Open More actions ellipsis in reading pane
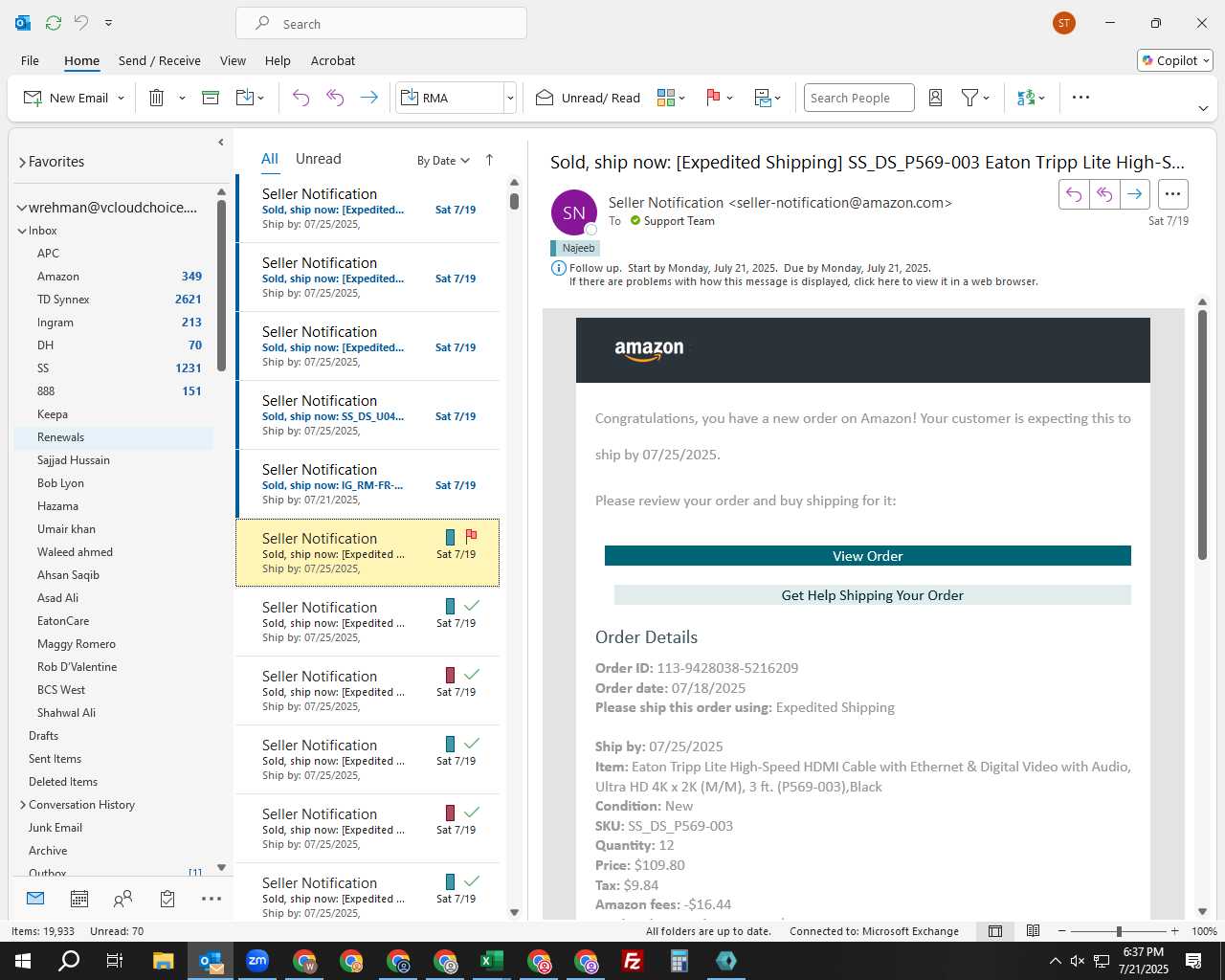This screenshot has width=1225, height=980. point(1172,194)
